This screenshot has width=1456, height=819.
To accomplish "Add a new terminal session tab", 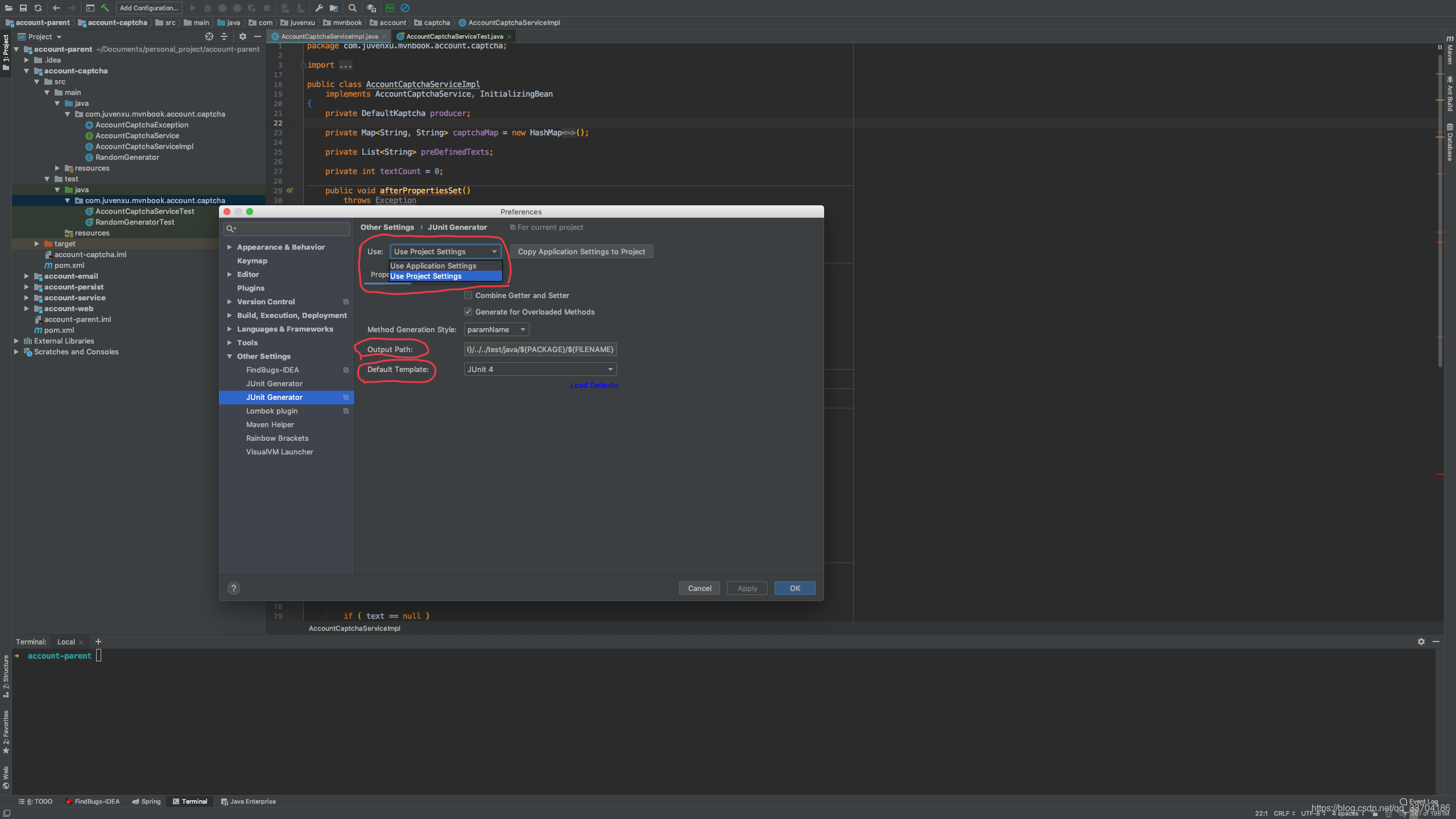I will [98, 642].
